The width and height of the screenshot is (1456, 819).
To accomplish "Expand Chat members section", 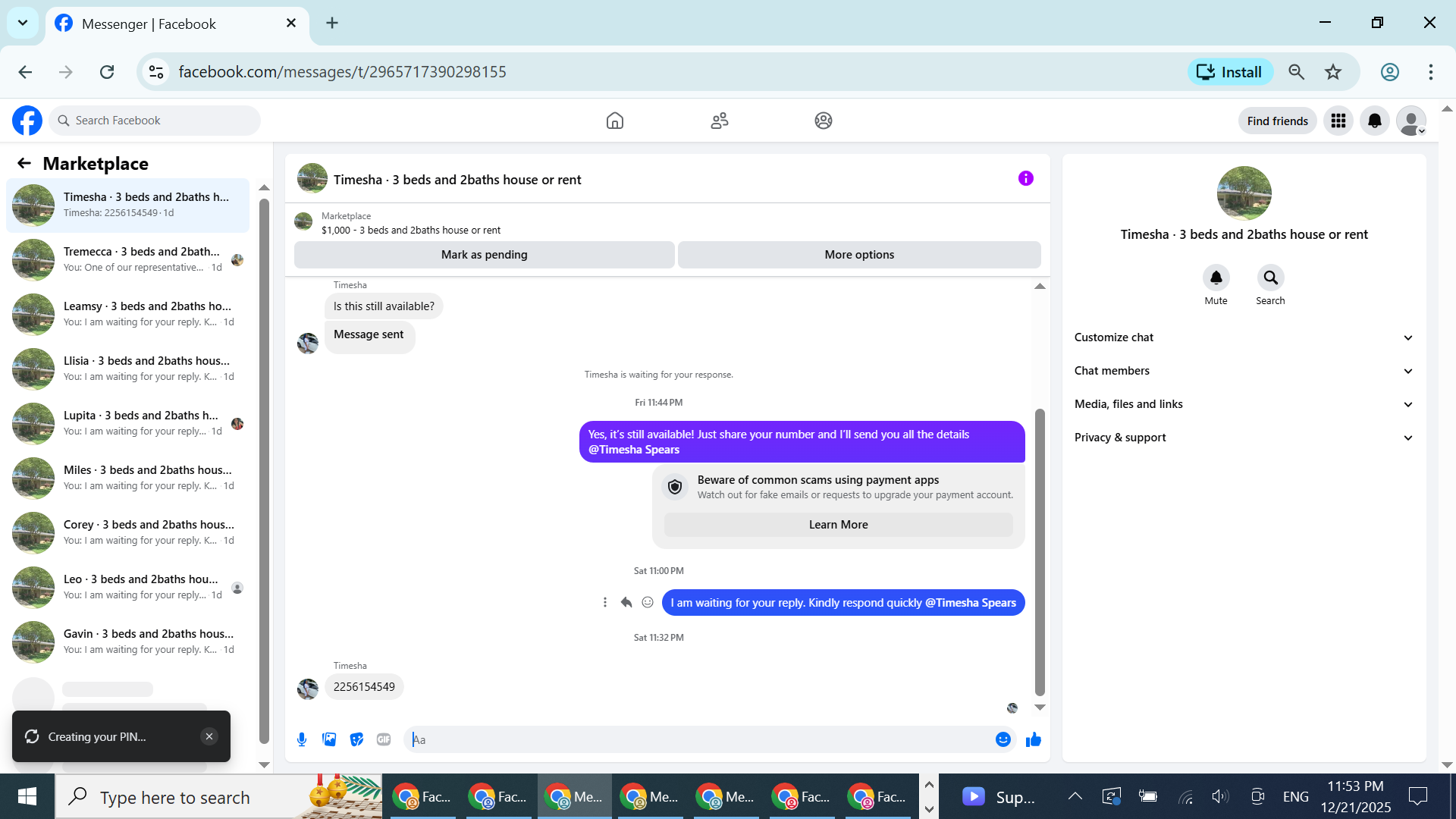I will click(1244, 371).
